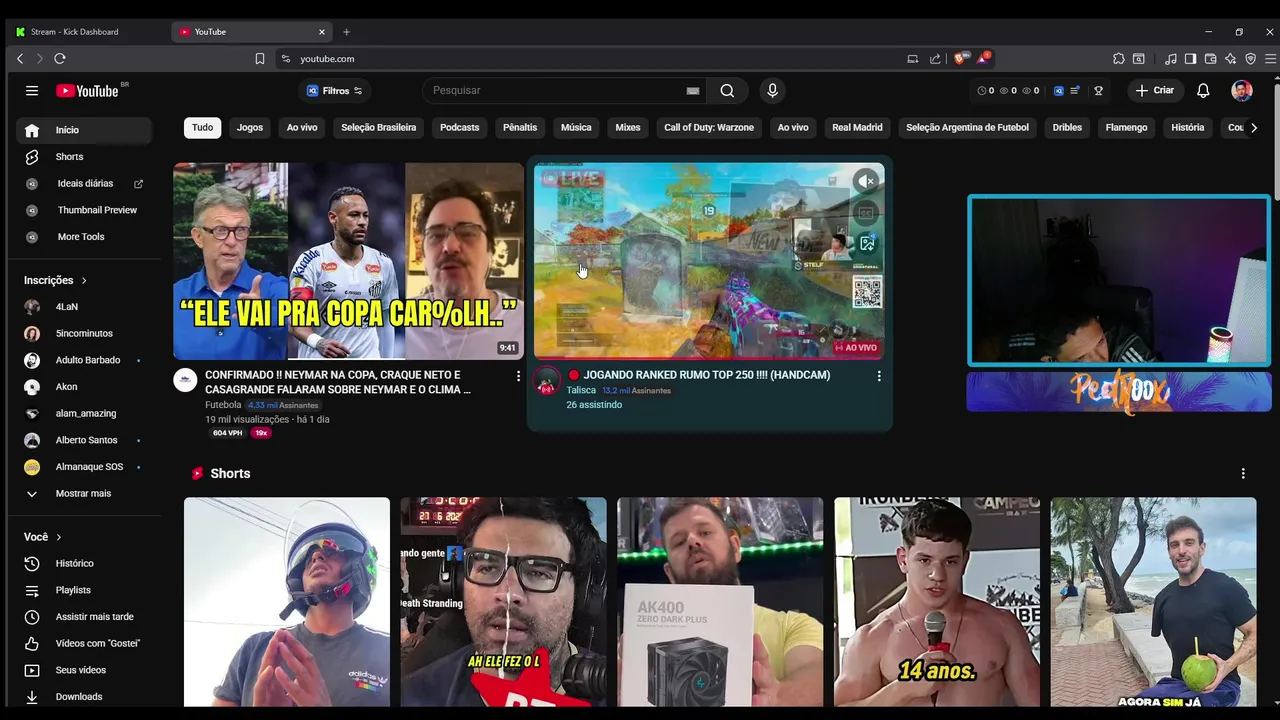Image resolution: width=1280 pixels, height=720 pixels.
Task: Open the browser extensions puzzle icon
Action: [1119, 59]
